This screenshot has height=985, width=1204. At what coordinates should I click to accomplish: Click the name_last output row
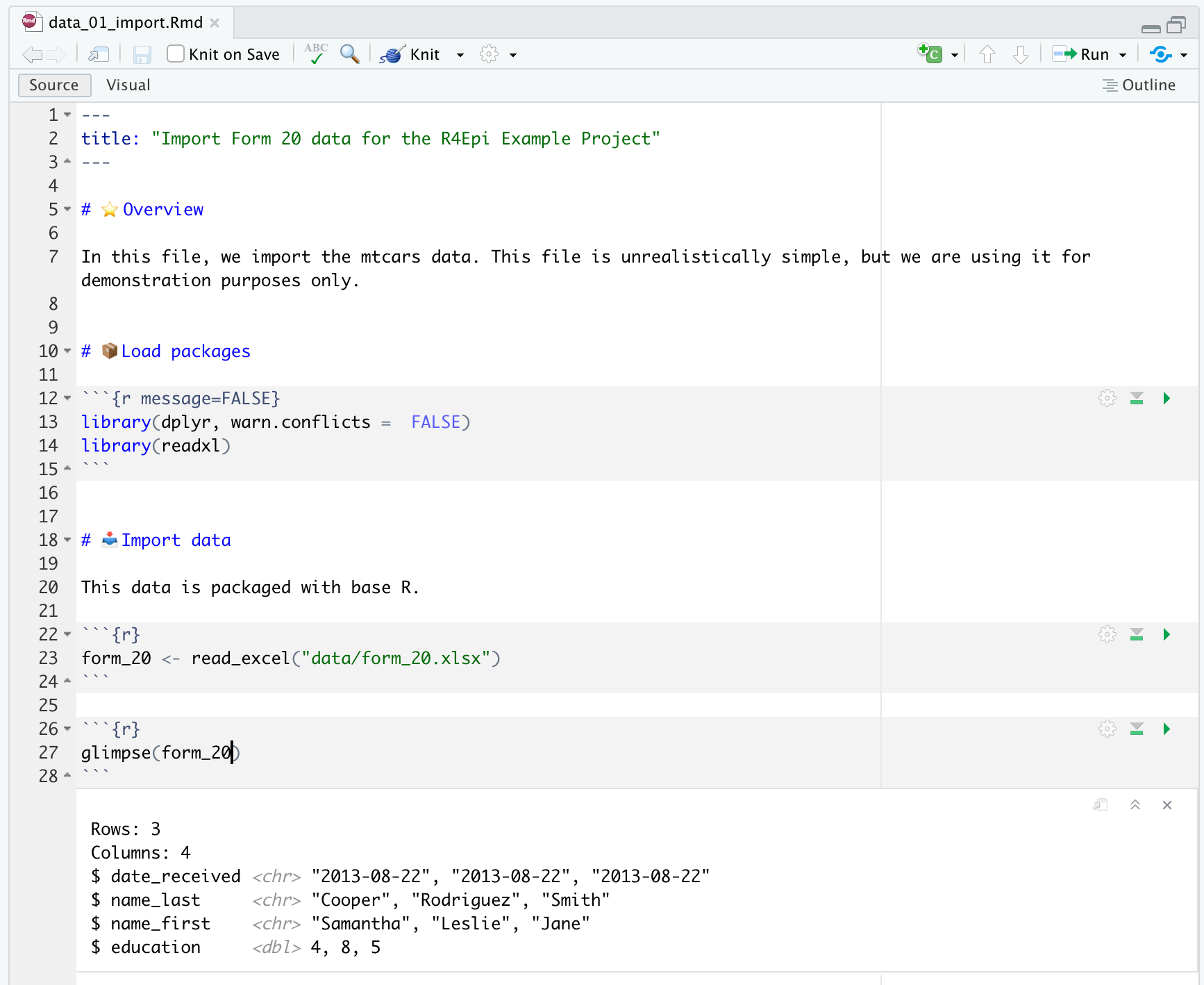[351, 900]
